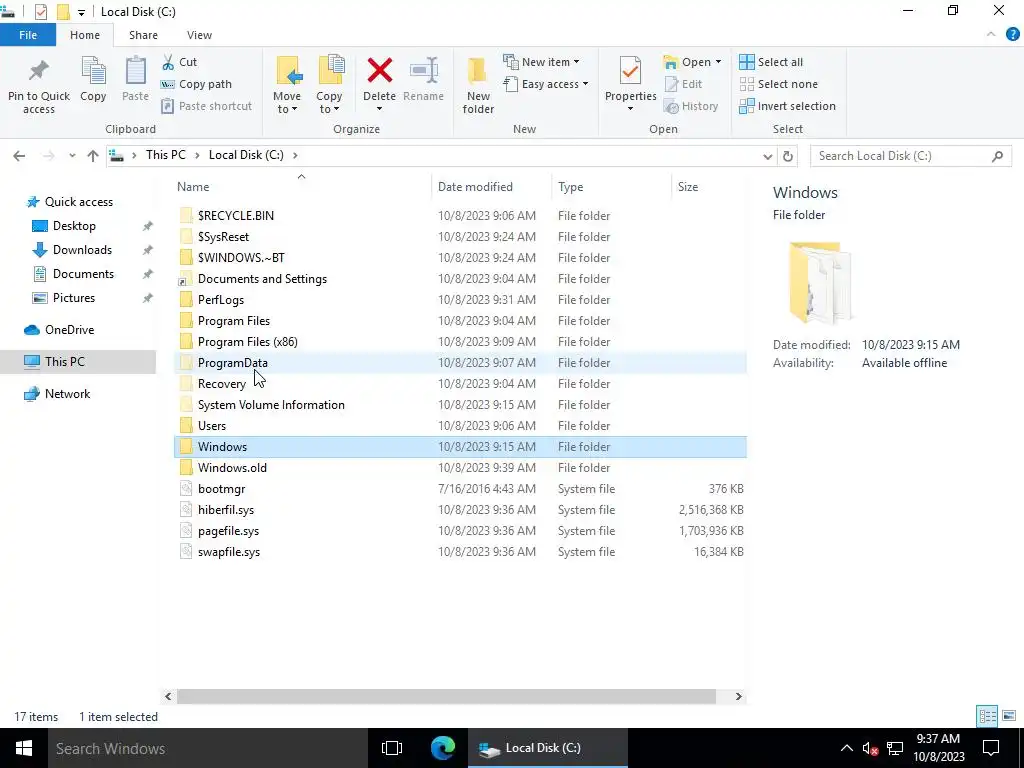Select the Windows.old folder
1024x768 pixels.
pyautogui.click(x=460, y=468)
